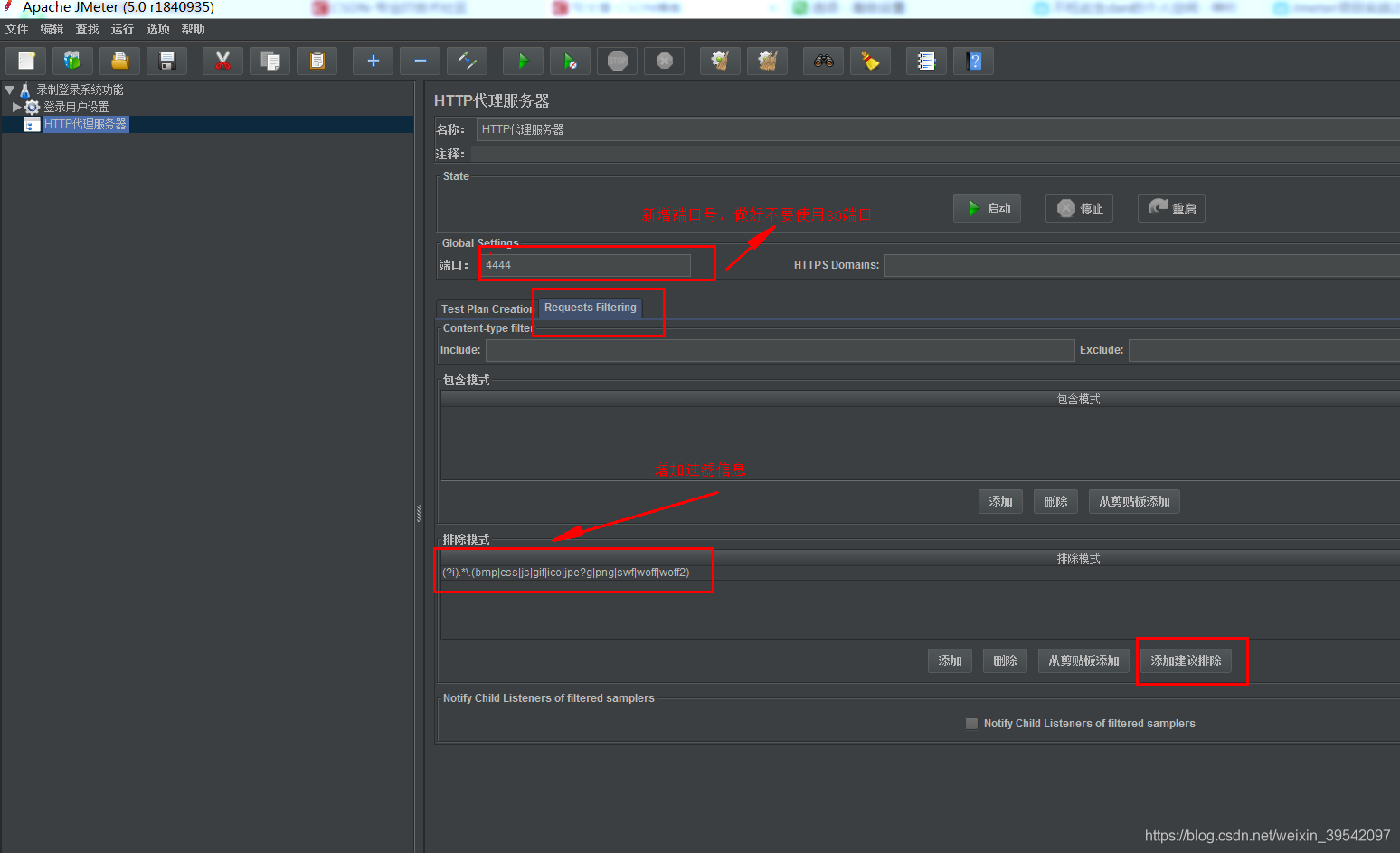Click 添加 under 排除模式 table
The image size is (1400, 853).
(x=950, y=660)
